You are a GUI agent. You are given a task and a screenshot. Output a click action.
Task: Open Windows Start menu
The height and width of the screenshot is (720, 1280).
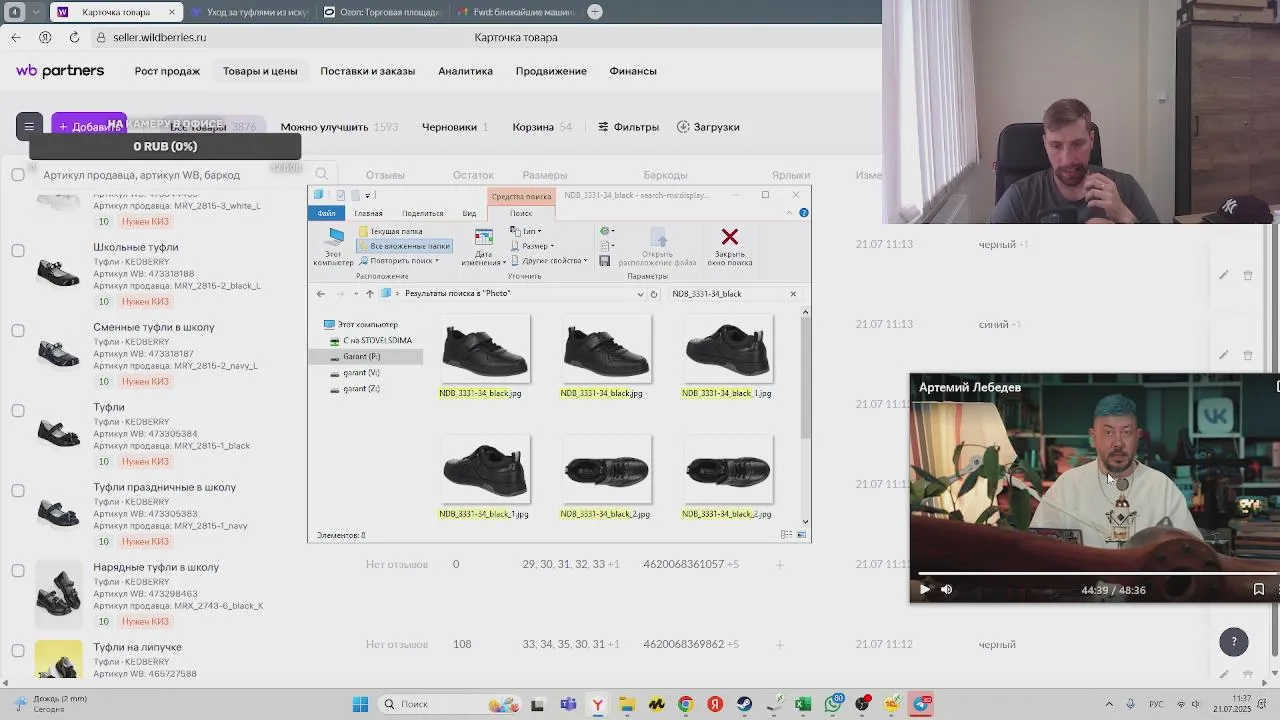pyautogui.click(x=360, y=704)
